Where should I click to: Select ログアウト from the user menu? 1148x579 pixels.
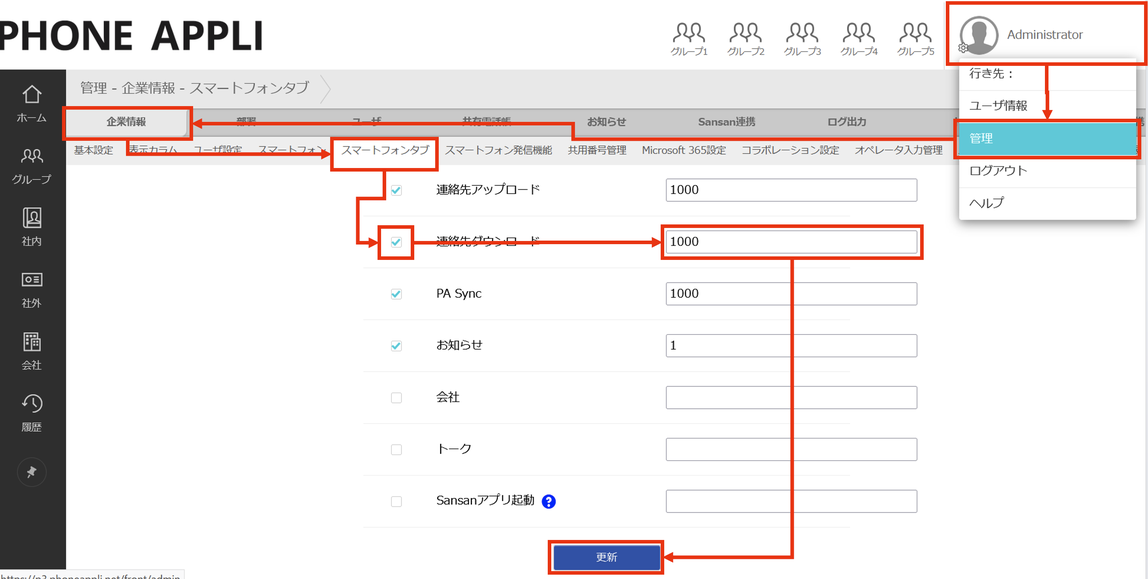click(1047, 171)
